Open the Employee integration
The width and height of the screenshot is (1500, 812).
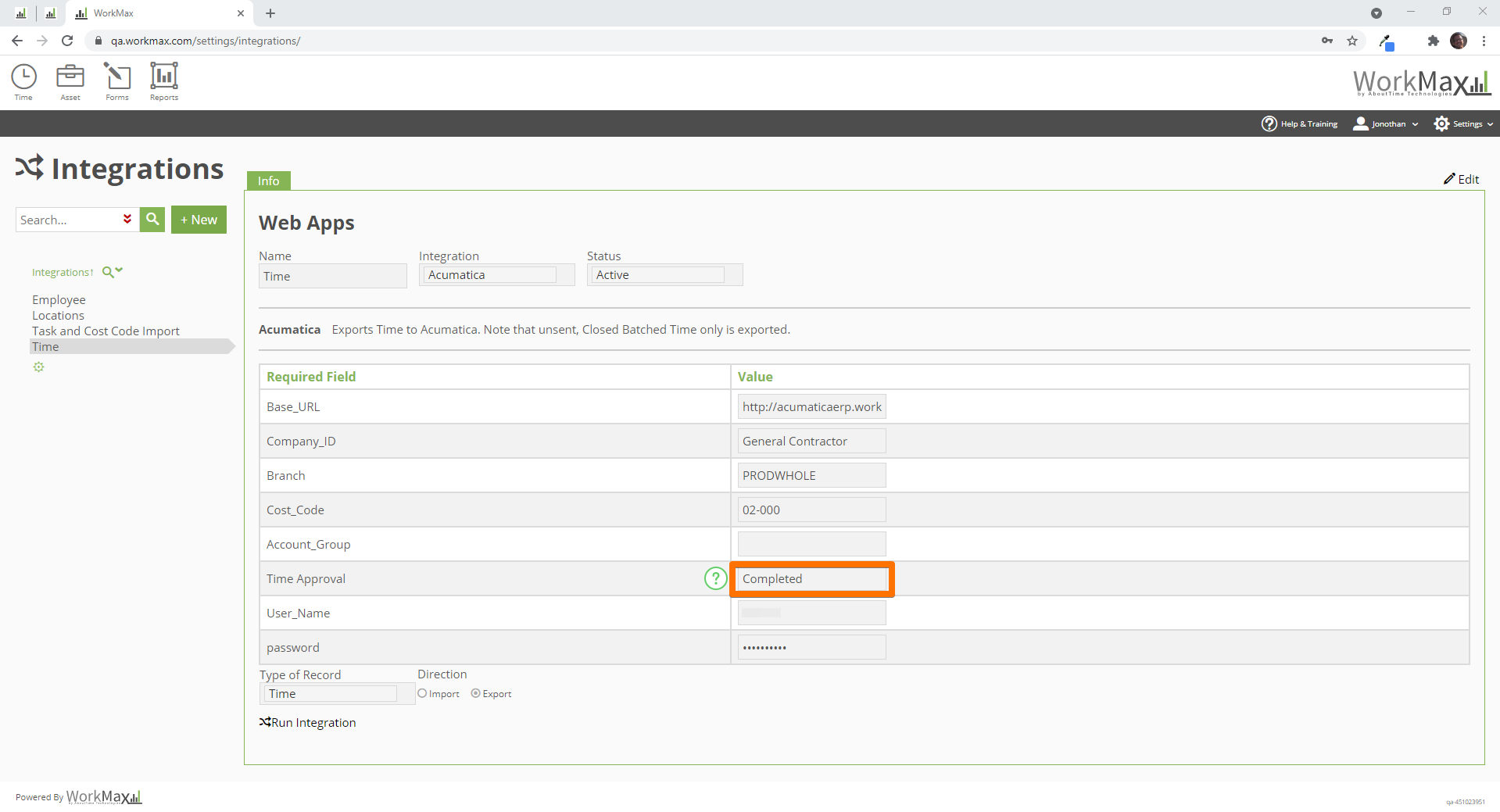59,299
